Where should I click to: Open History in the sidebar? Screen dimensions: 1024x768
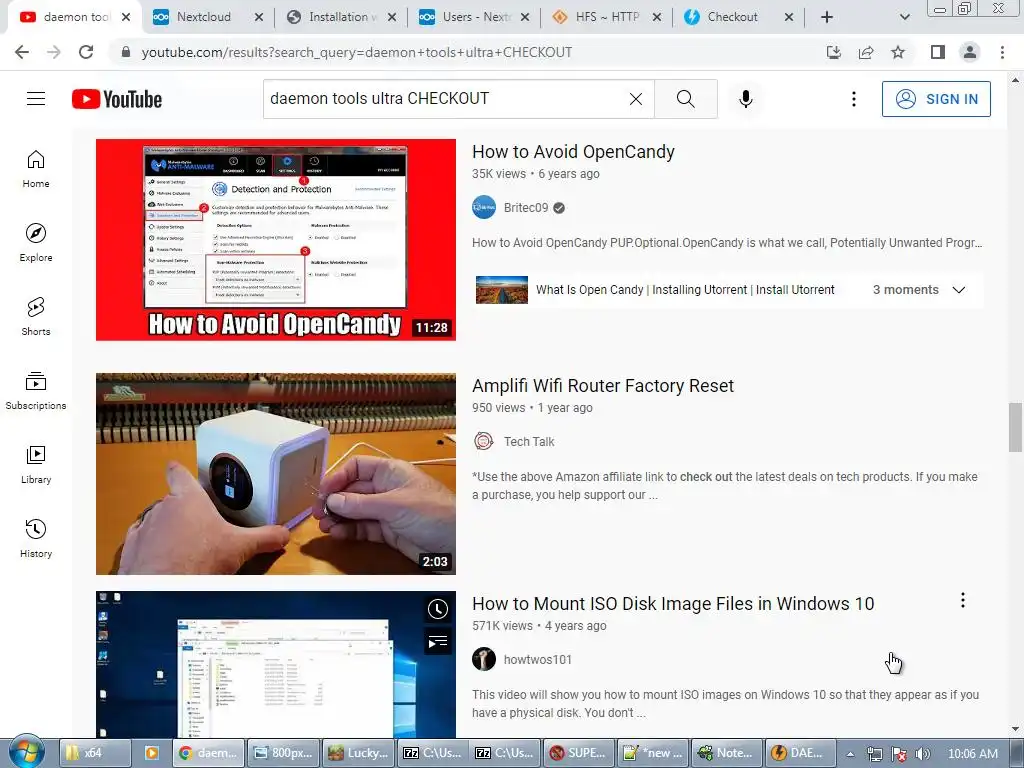click(x=36, y=538)
